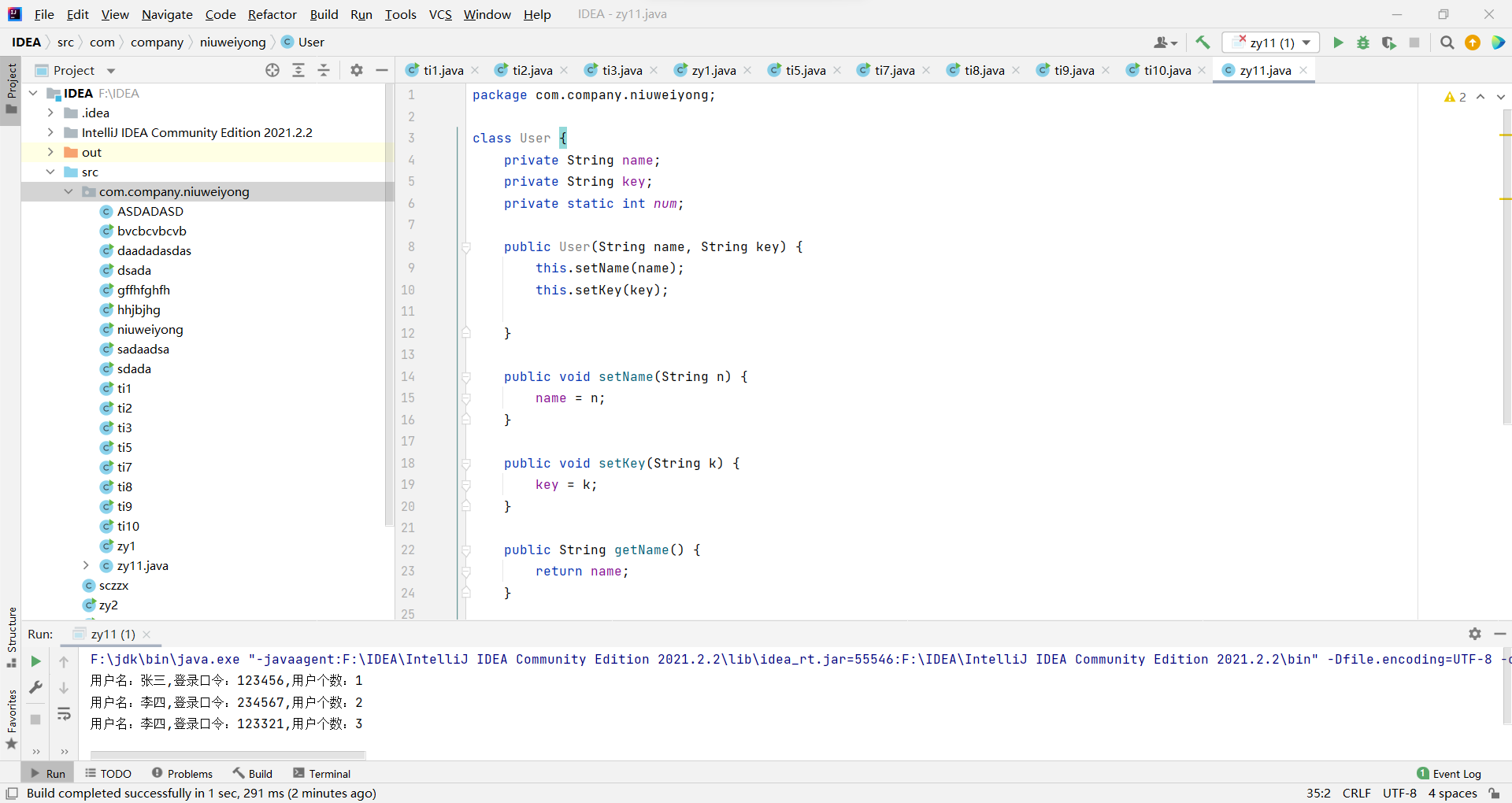This screenshot has width=1512, height=803.
Task: Click the Stop square in the top toolbar
Action: point(1414,43)
